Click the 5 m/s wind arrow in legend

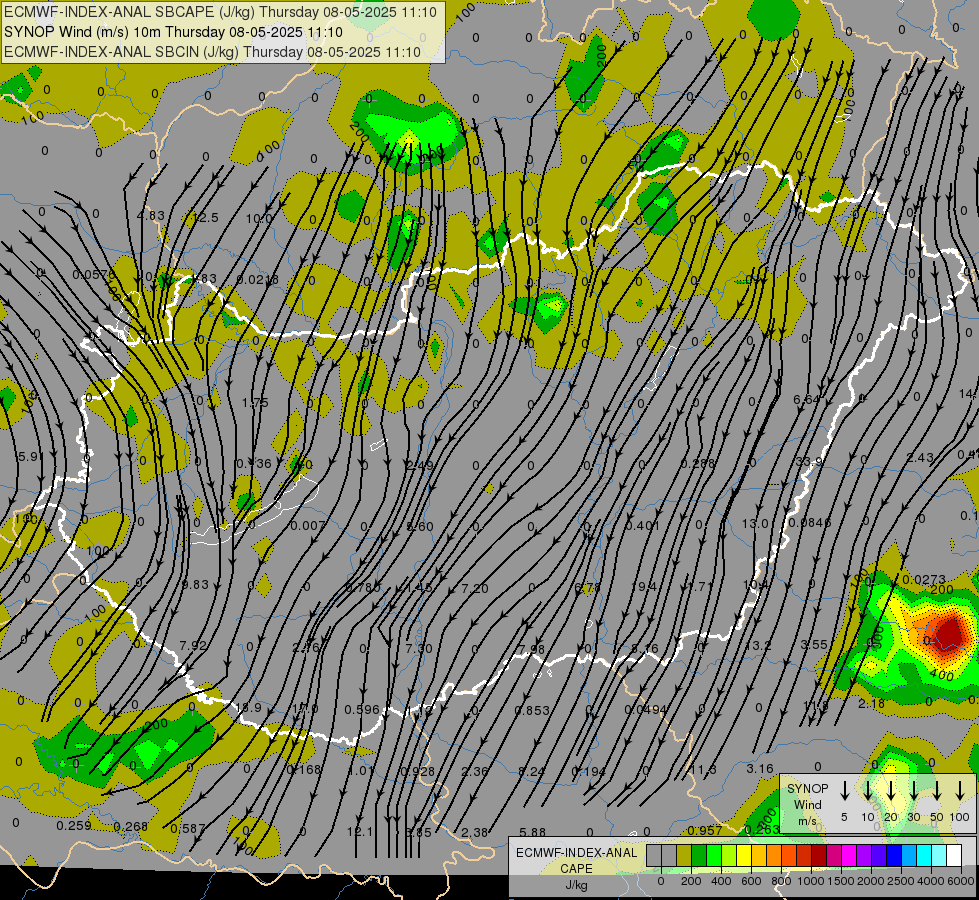pyautogui.click(x=845, y=790)
